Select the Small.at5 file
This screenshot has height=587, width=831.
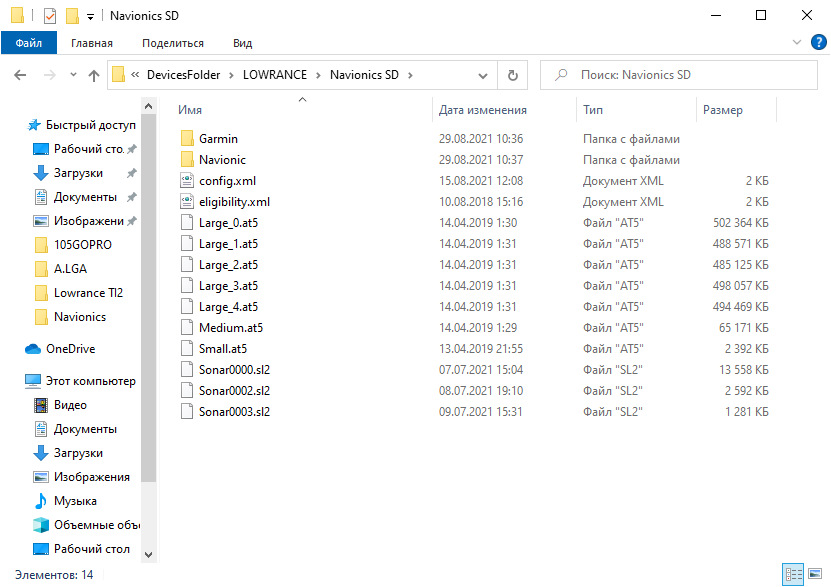pos(223,349)
